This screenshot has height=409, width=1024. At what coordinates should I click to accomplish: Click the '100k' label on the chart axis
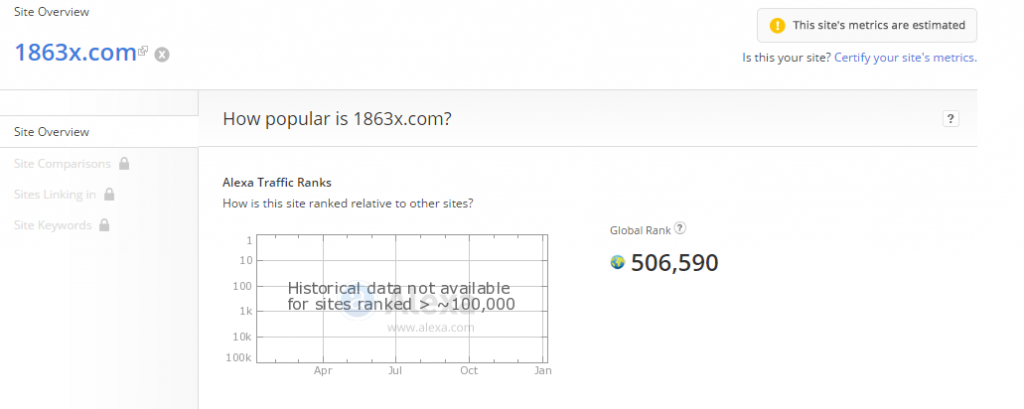tap(239, 358)
